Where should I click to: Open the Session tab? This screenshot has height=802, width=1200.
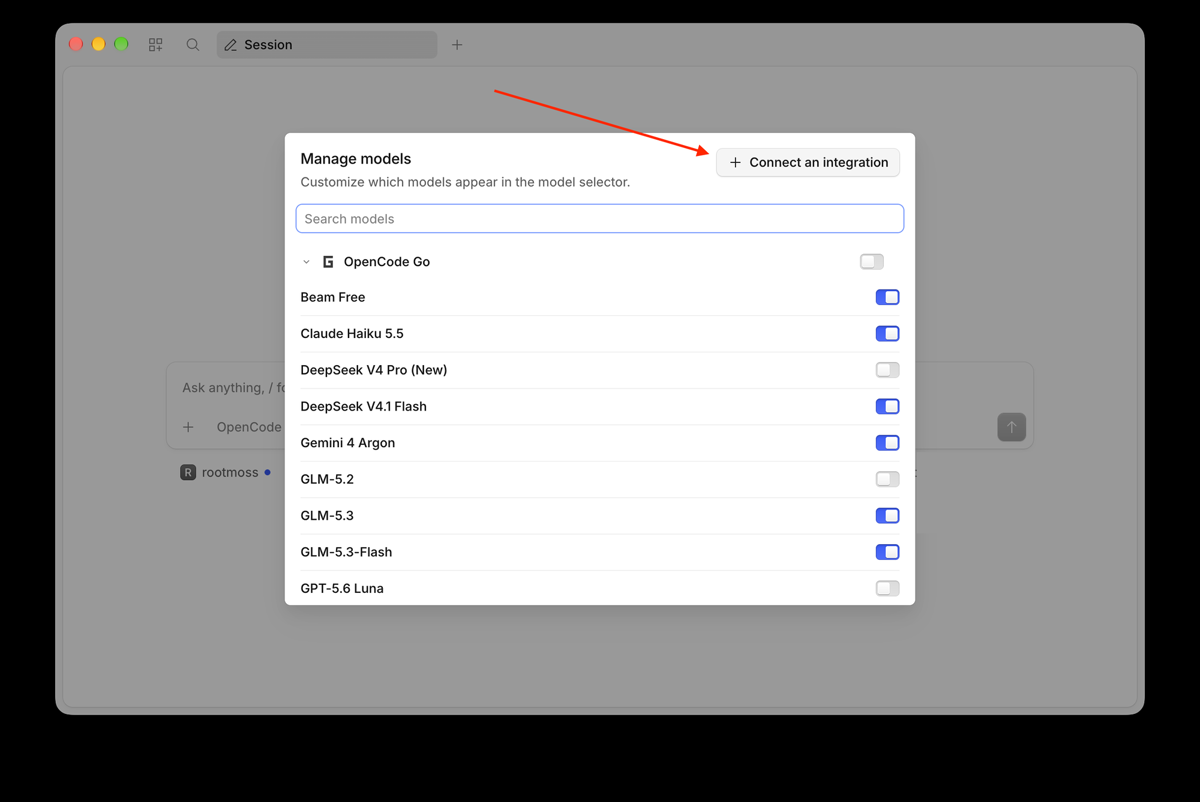[x=327, y=45]
